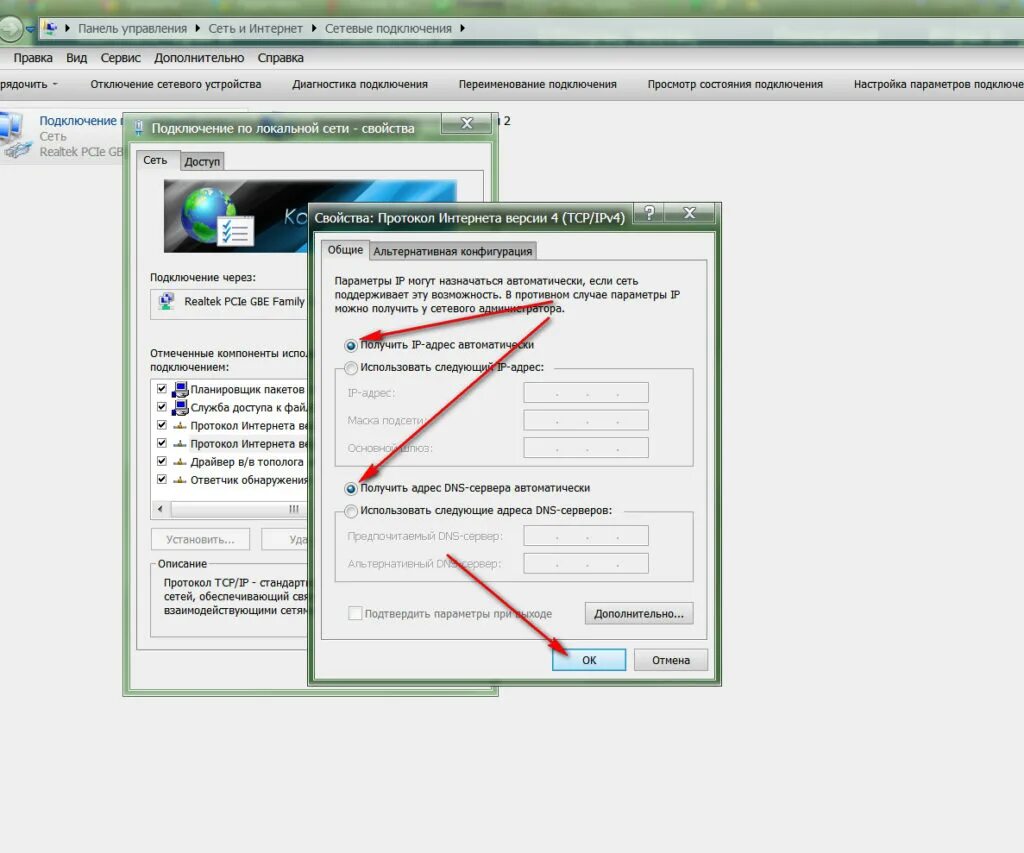The height and width of the screenshot is (853, 1024).
Task: Open the 'Сервис' menu
Action: coord(121,57)
